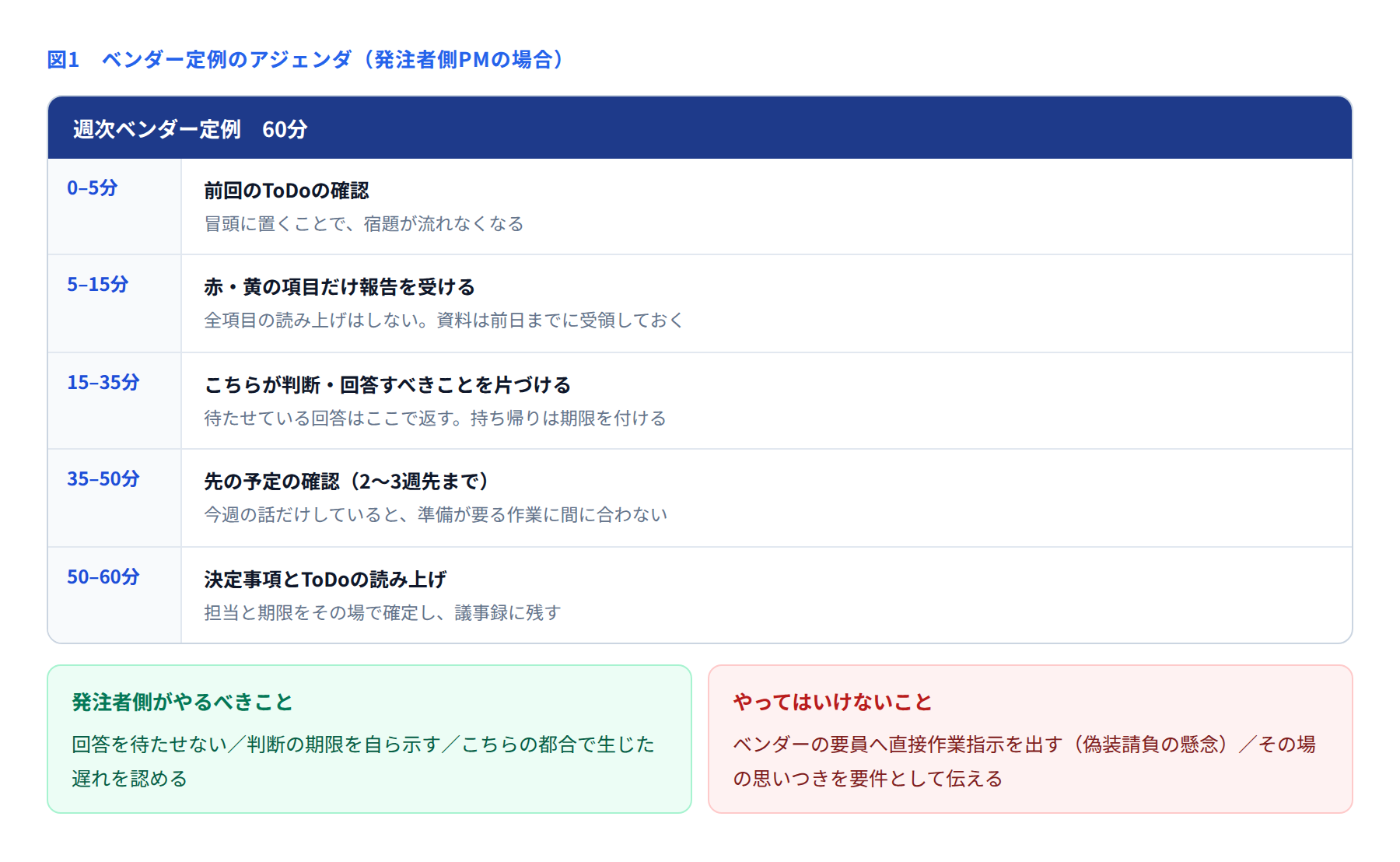Click the green heading 発注者側がやるべきこと
This screenshot has width=1400, height=862.
pyautogui.click(x=182, y=703)
